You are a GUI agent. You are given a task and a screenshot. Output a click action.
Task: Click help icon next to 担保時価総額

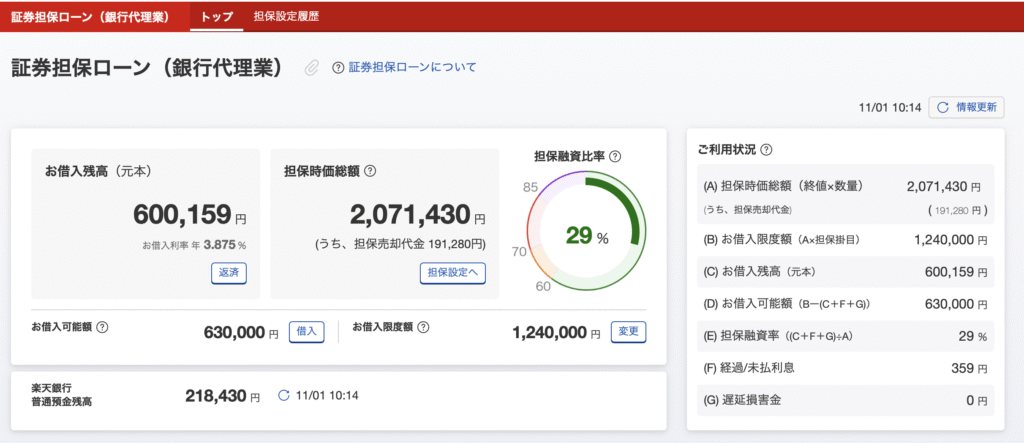click(370, 171)
